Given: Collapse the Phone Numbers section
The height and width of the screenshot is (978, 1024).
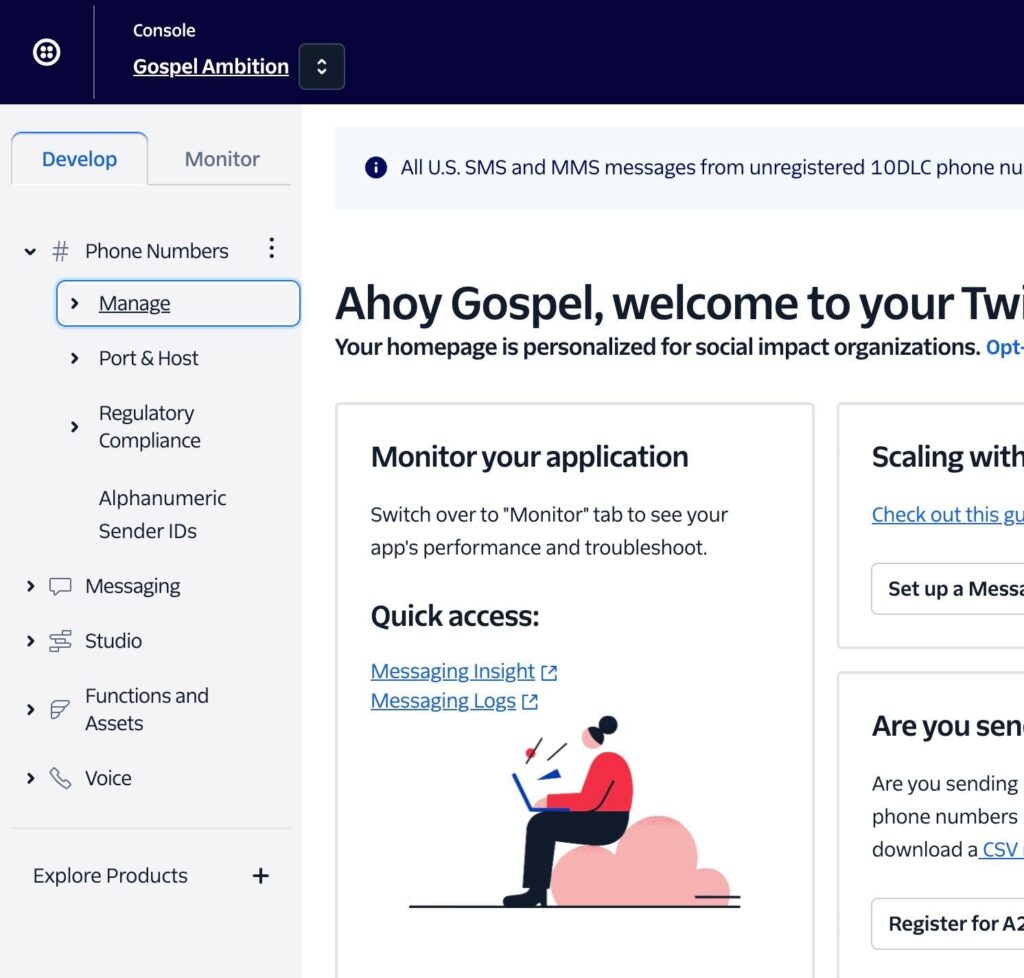Looking at the screenshot, I should [x=30, y=252].
